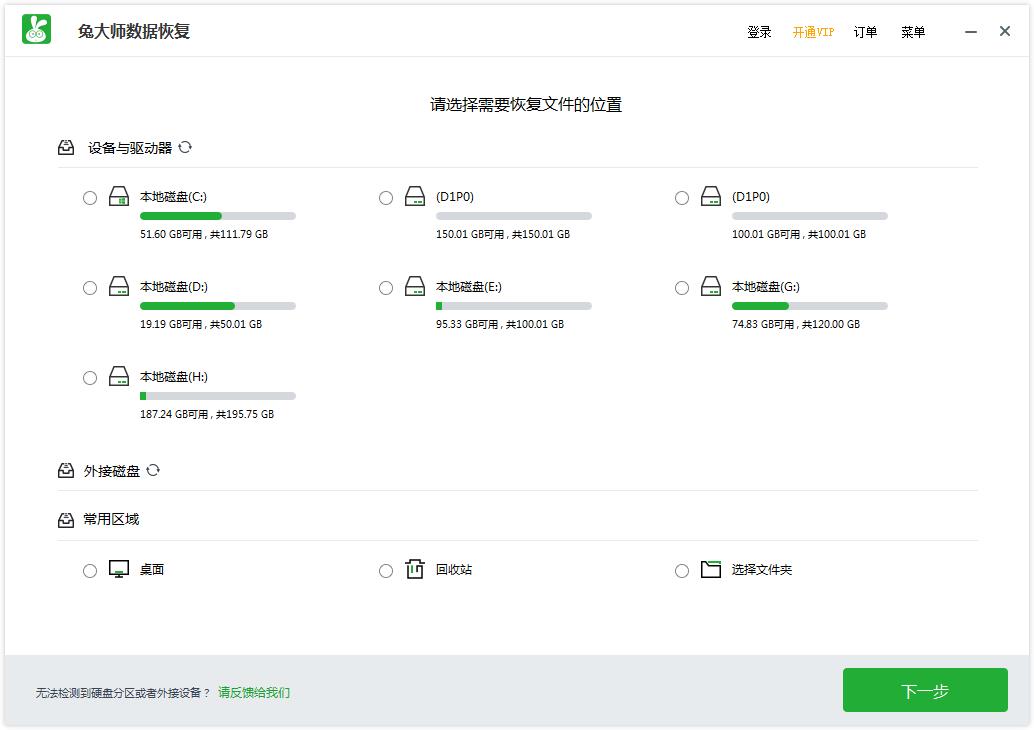Select the first (D1P0) drive option
Viewport: 1034px width, 730px height.
[x=386, y=197]
